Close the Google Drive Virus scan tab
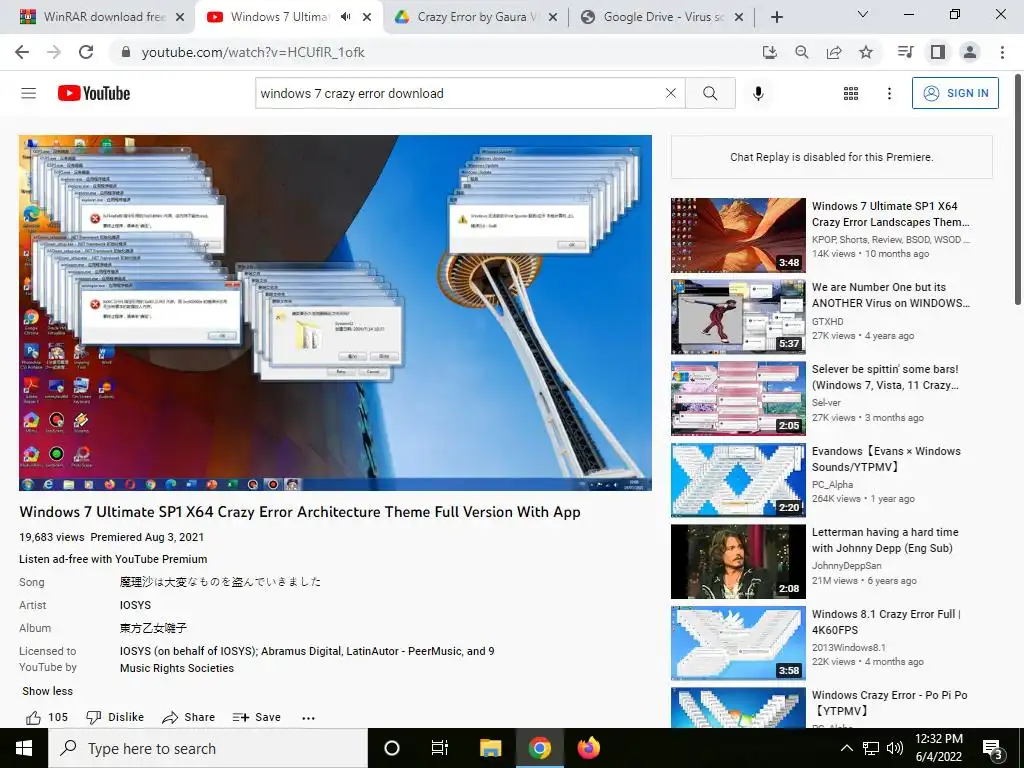This screenshot has width=1024, height=768. click(739, 17)
